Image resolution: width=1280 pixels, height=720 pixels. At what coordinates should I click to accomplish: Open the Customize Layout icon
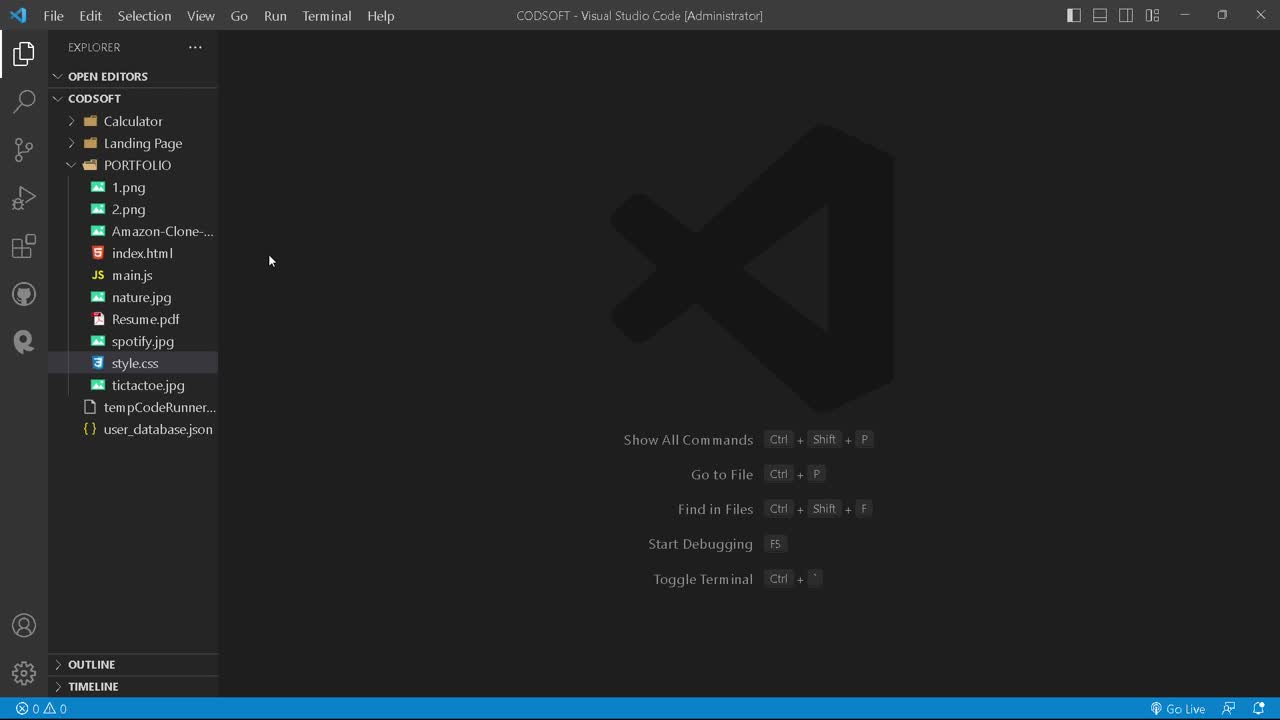pos(1152,15)
